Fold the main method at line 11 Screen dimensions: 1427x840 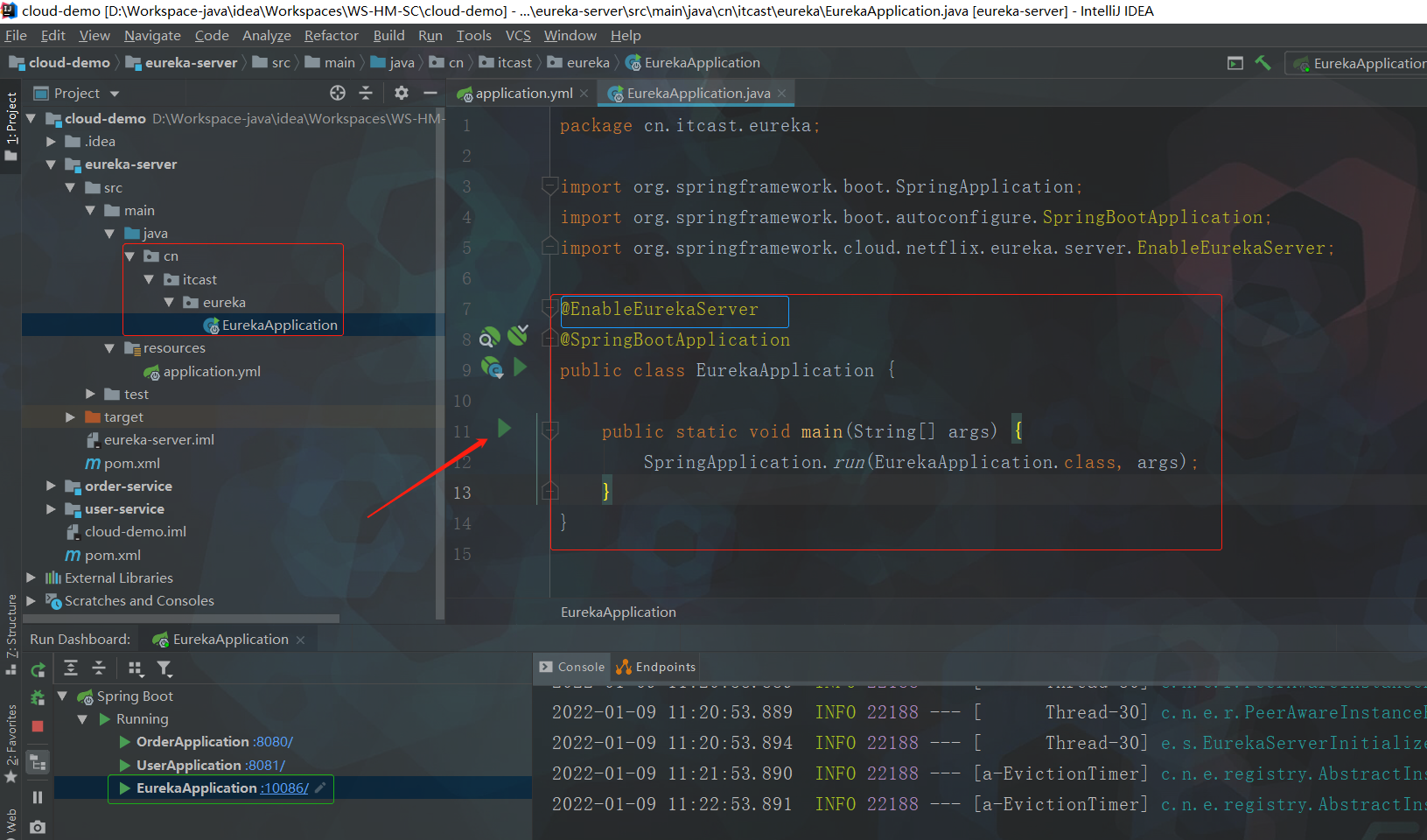pos(549,430)
